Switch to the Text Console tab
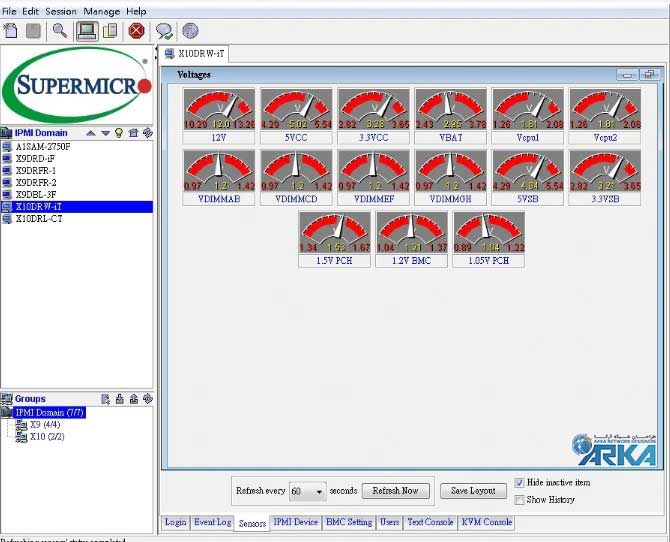The image size is (670, 542). [430, 522]
